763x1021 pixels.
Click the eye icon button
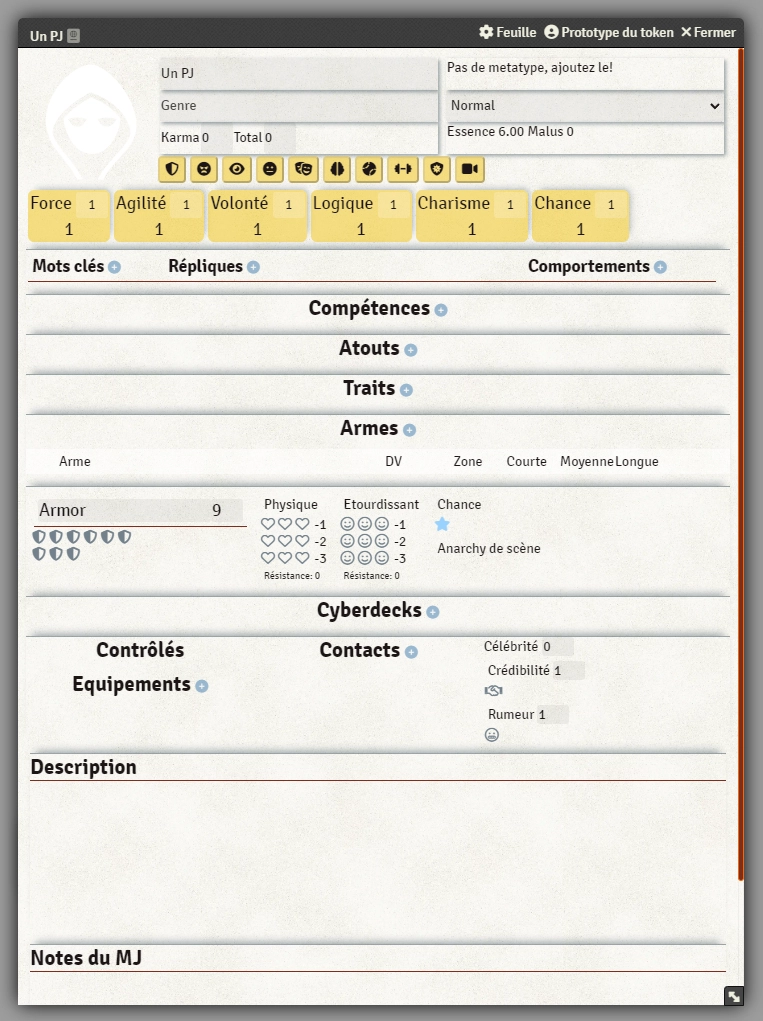tap(237, 169)
